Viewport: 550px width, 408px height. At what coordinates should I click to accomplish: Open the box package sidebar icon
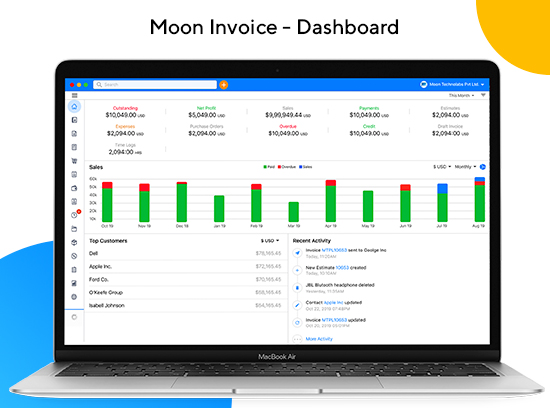(x=74, y=242)
